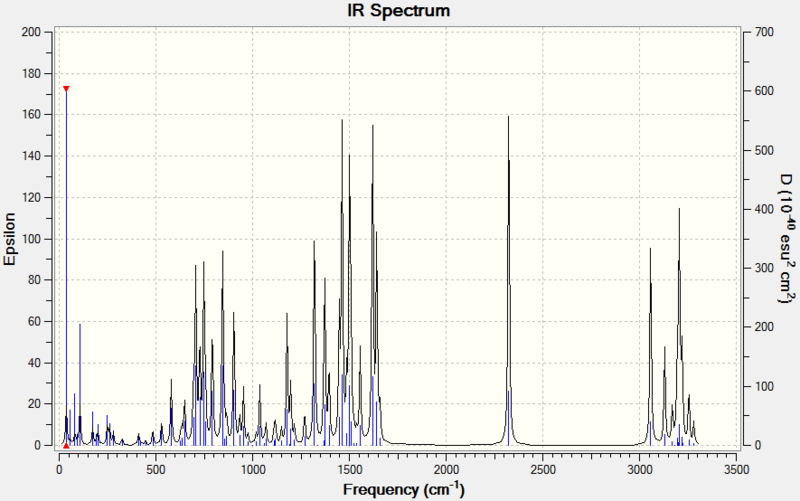Click the 200 label on the Epsilon axis
The image size is (800, 501).
click(x=31, y=32)
